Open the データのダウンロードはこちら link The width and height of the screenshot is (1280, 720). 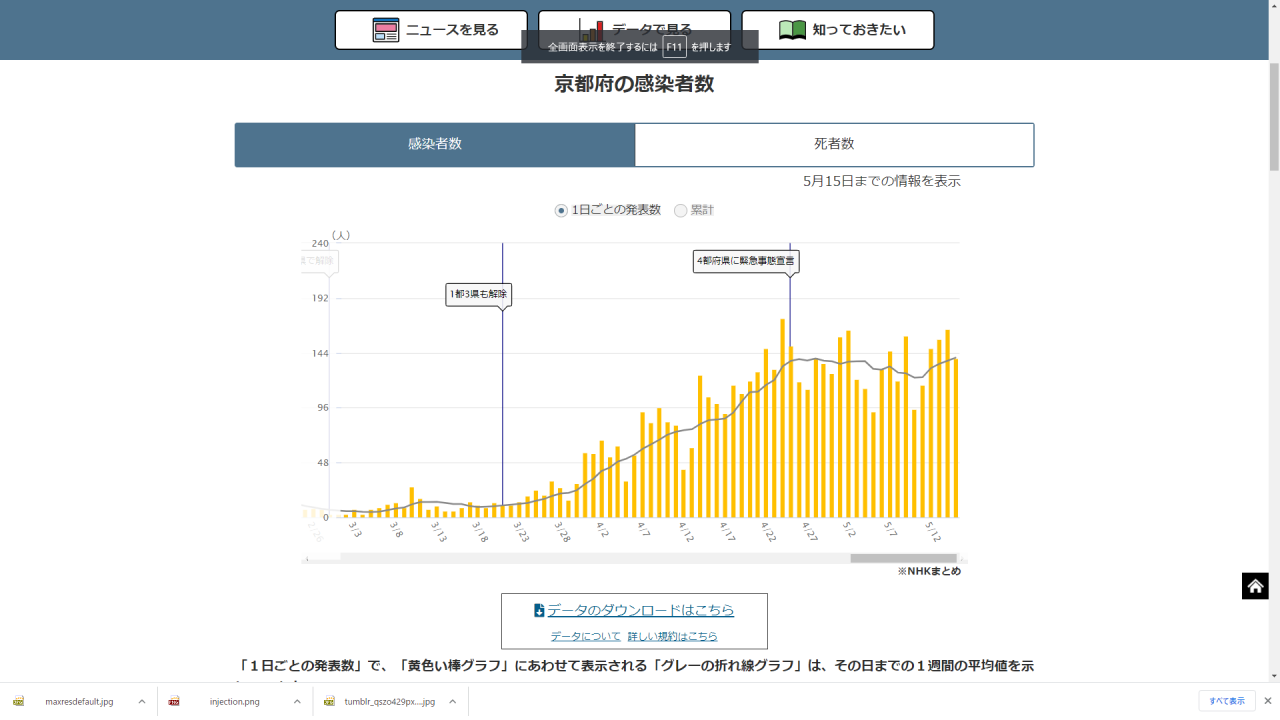(640, 610)
